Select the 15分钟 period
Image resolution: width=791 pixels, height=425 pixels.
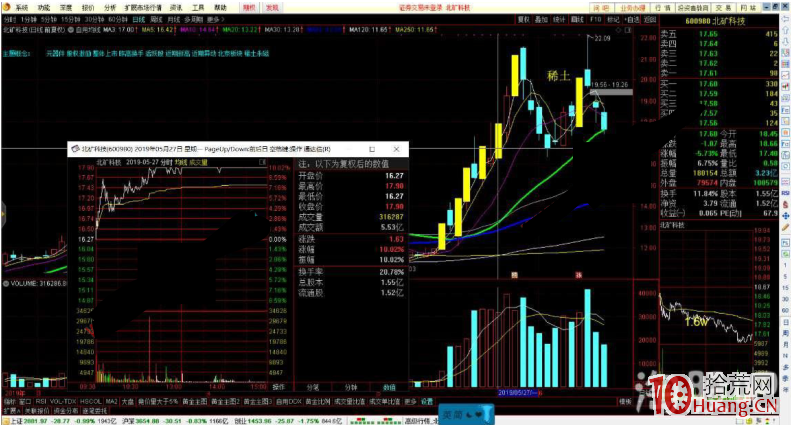click(71, 19)
